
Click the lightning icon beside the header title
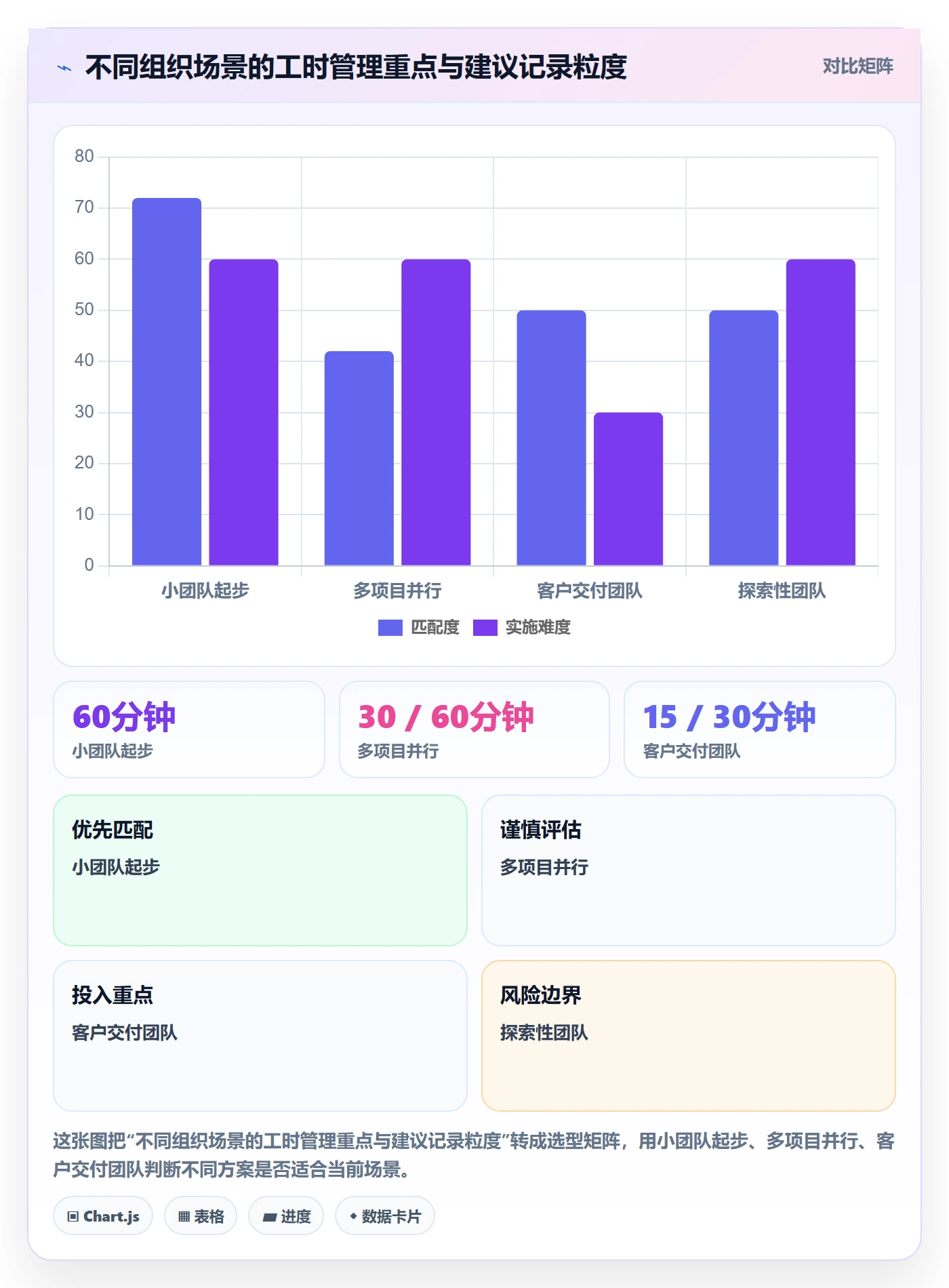tap(64, 68)
